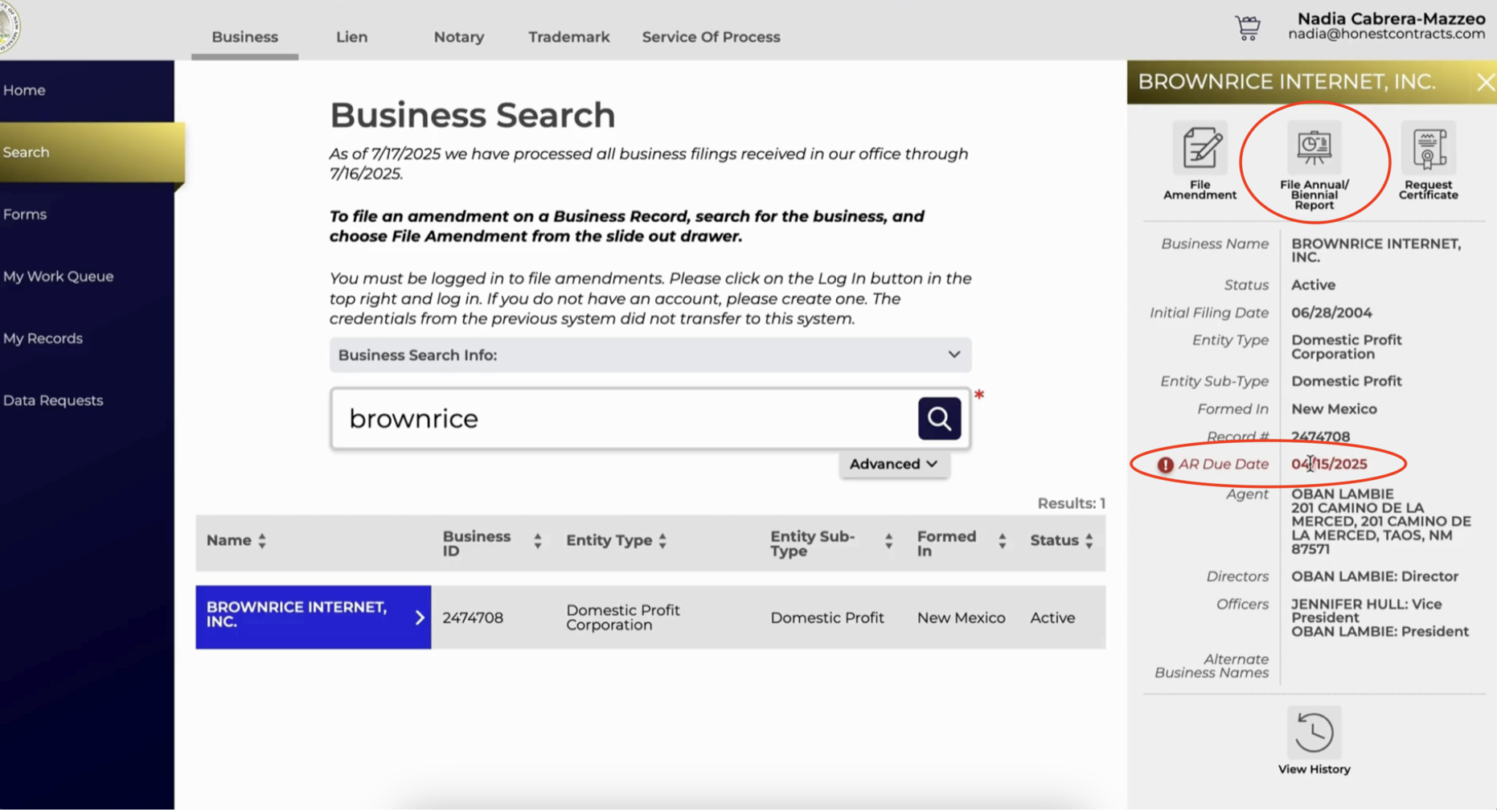Switch to the Trademark tab

tap(568, 37)
